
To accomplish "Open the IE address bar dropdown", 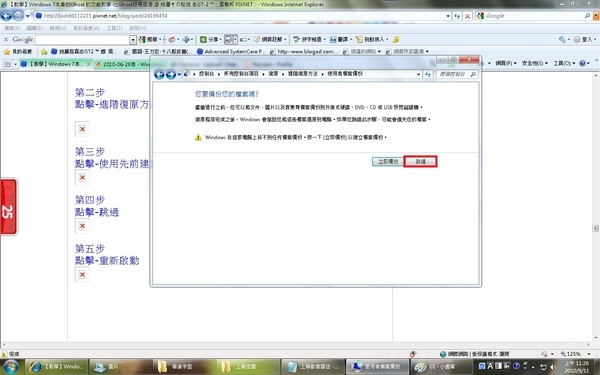I will [x=448, y=16].
